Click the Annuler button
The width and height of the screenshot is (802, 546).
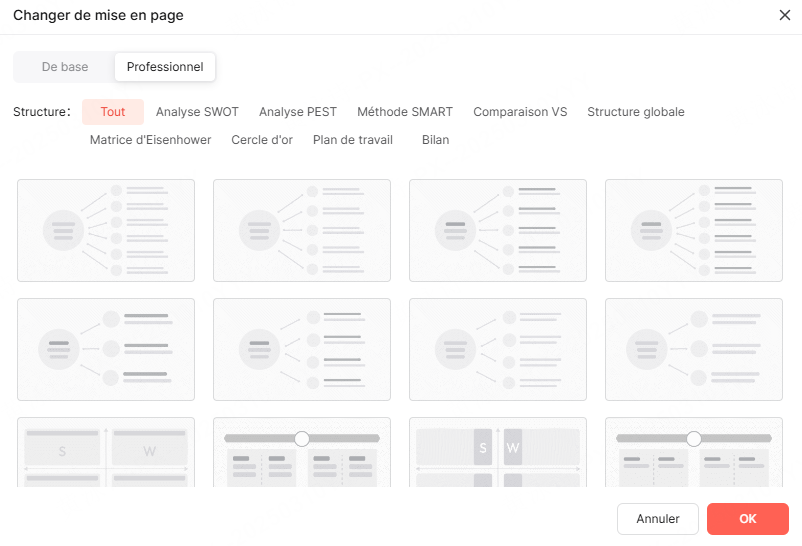point(658,519)
